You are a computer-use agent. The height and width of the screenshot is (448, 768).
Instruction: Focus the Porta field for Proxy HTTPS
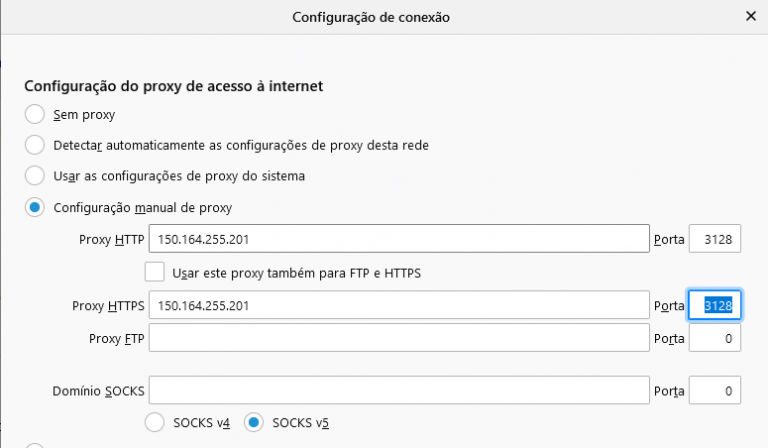714,305
